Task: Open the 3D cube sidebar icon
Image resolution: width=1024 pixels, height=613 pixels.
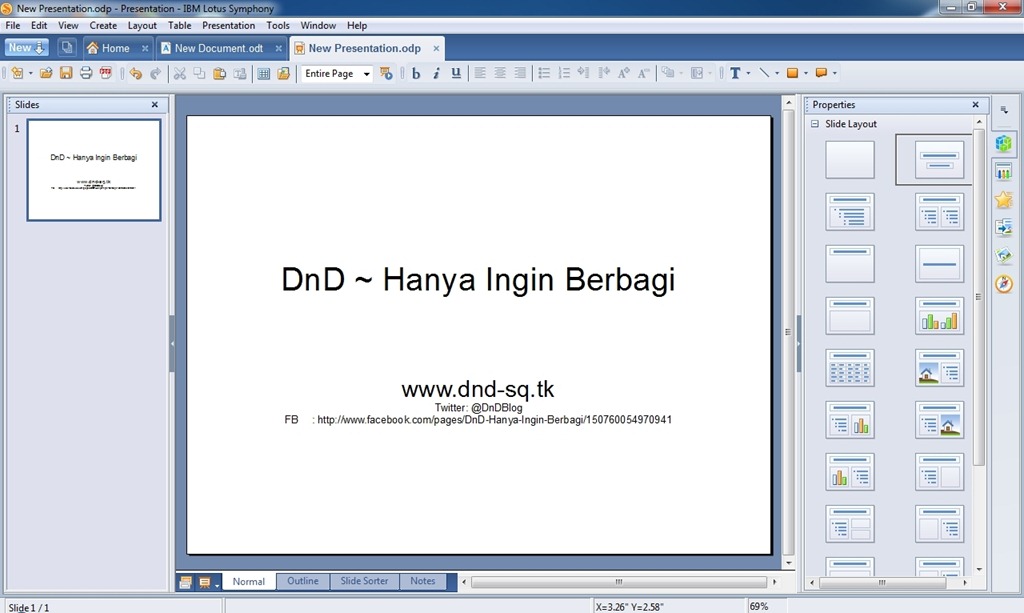Action: pyautogui.click(x=1004, y=143)
